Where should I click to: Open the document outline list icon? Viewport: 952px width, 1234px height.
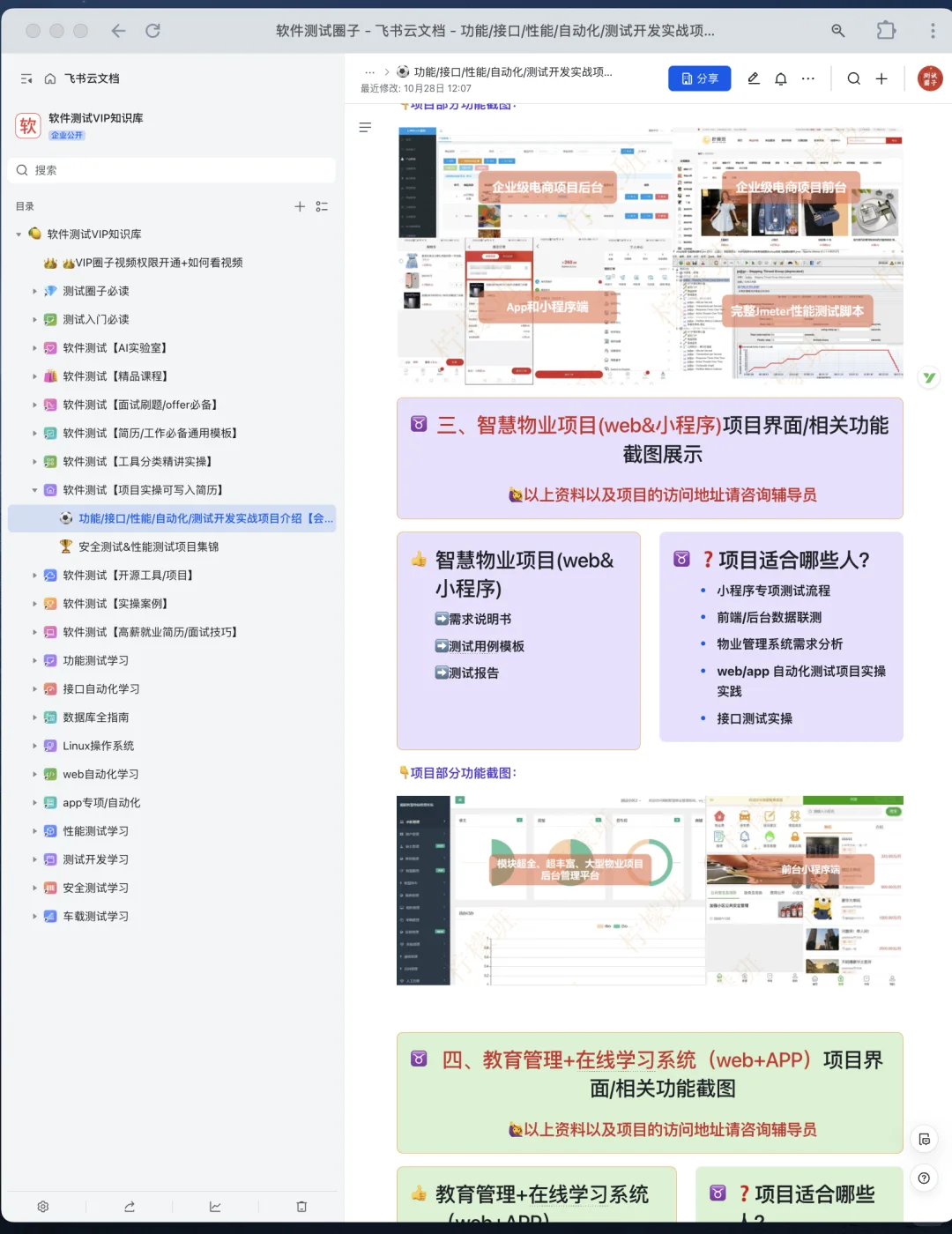(x=365, y=127)
